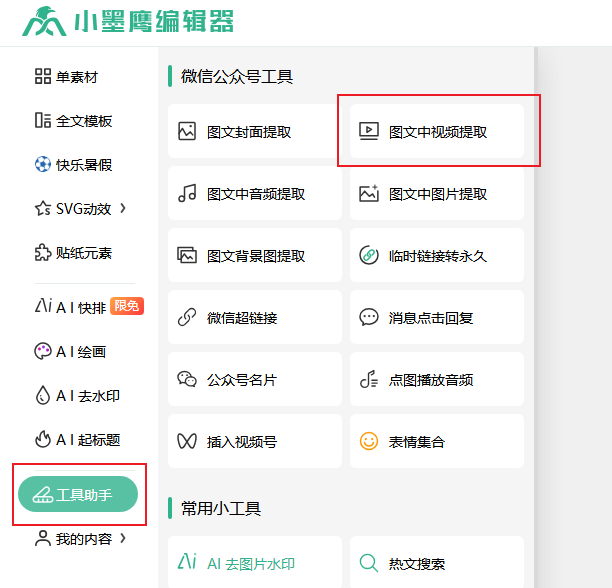This screenshot has width=612, height=588.
Task: Open the 贴纸元素 puzzle piece icon
Action: (x=43, y=253)
